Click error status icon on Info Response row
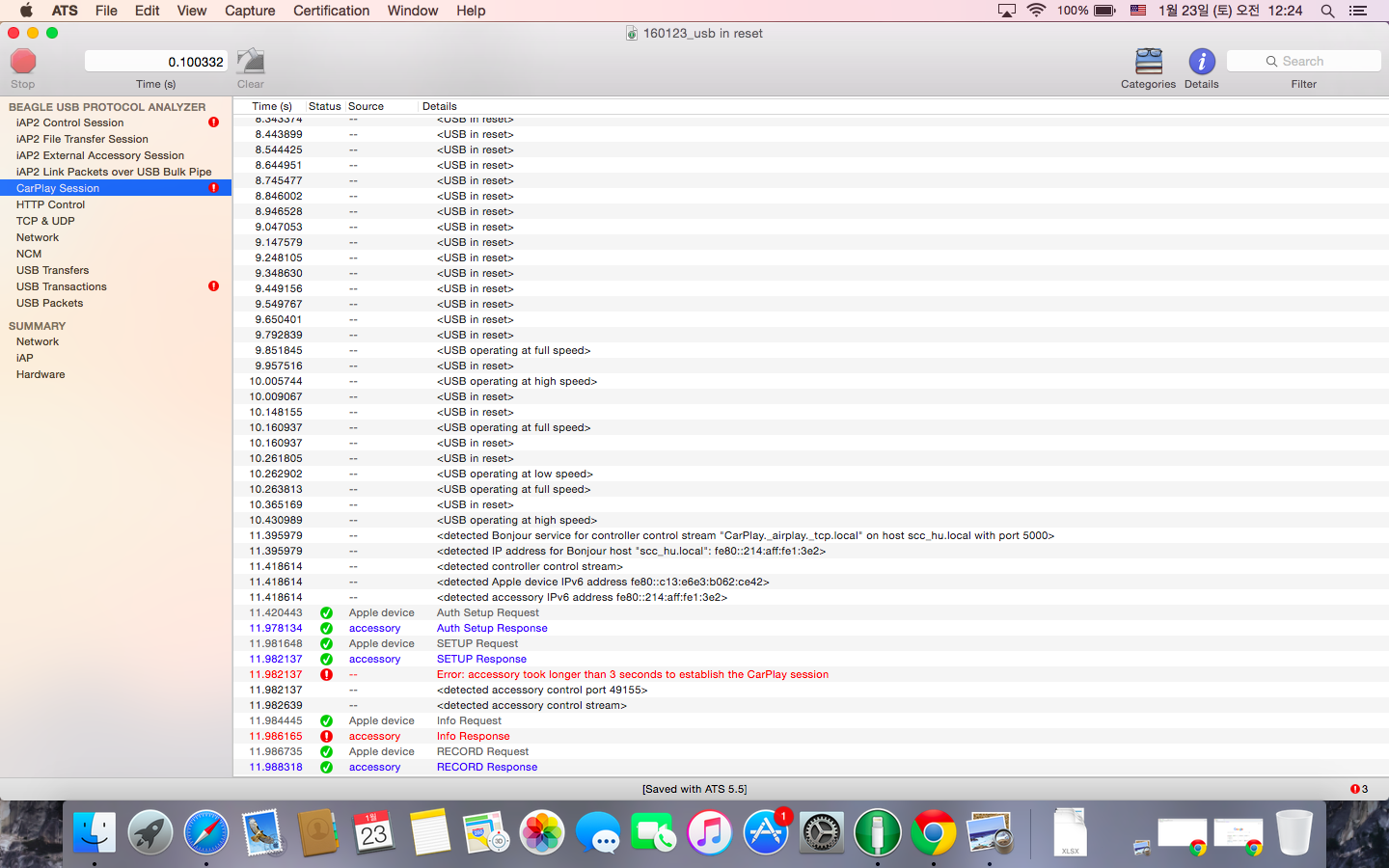Viewport: 1389px width, 868px height. tap(326, 736)
